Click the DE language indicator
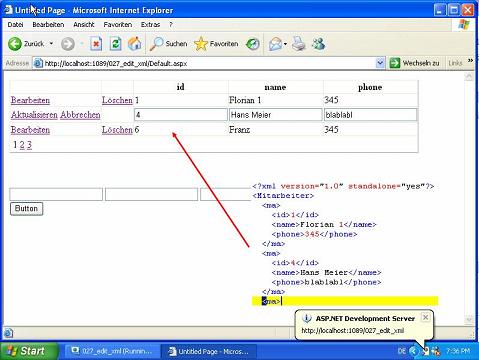This screenshot has width=479, height=360. (x=402, y=351)
